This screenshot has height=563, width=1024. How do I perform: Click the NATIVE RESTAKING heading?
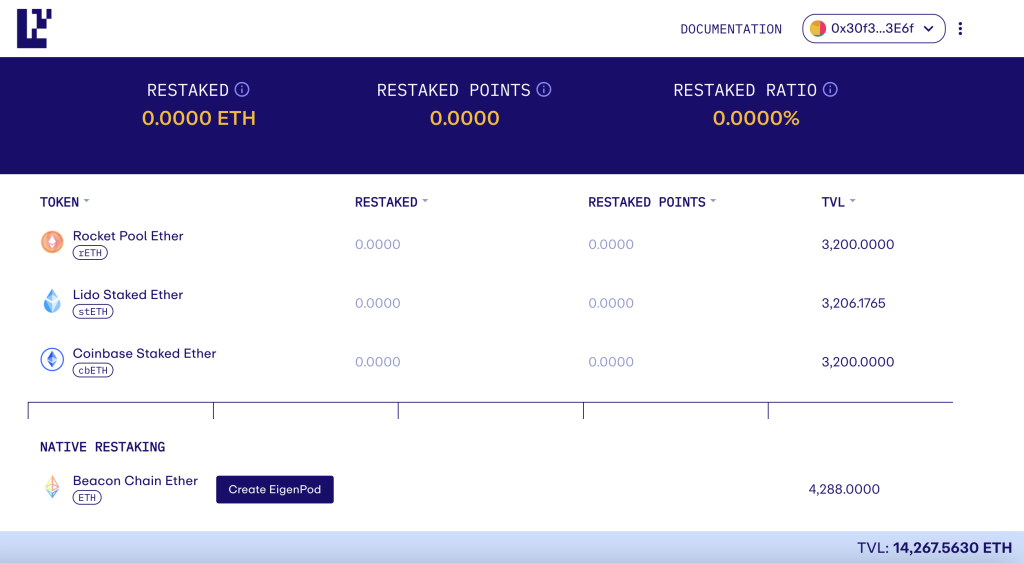pos(103,447)
